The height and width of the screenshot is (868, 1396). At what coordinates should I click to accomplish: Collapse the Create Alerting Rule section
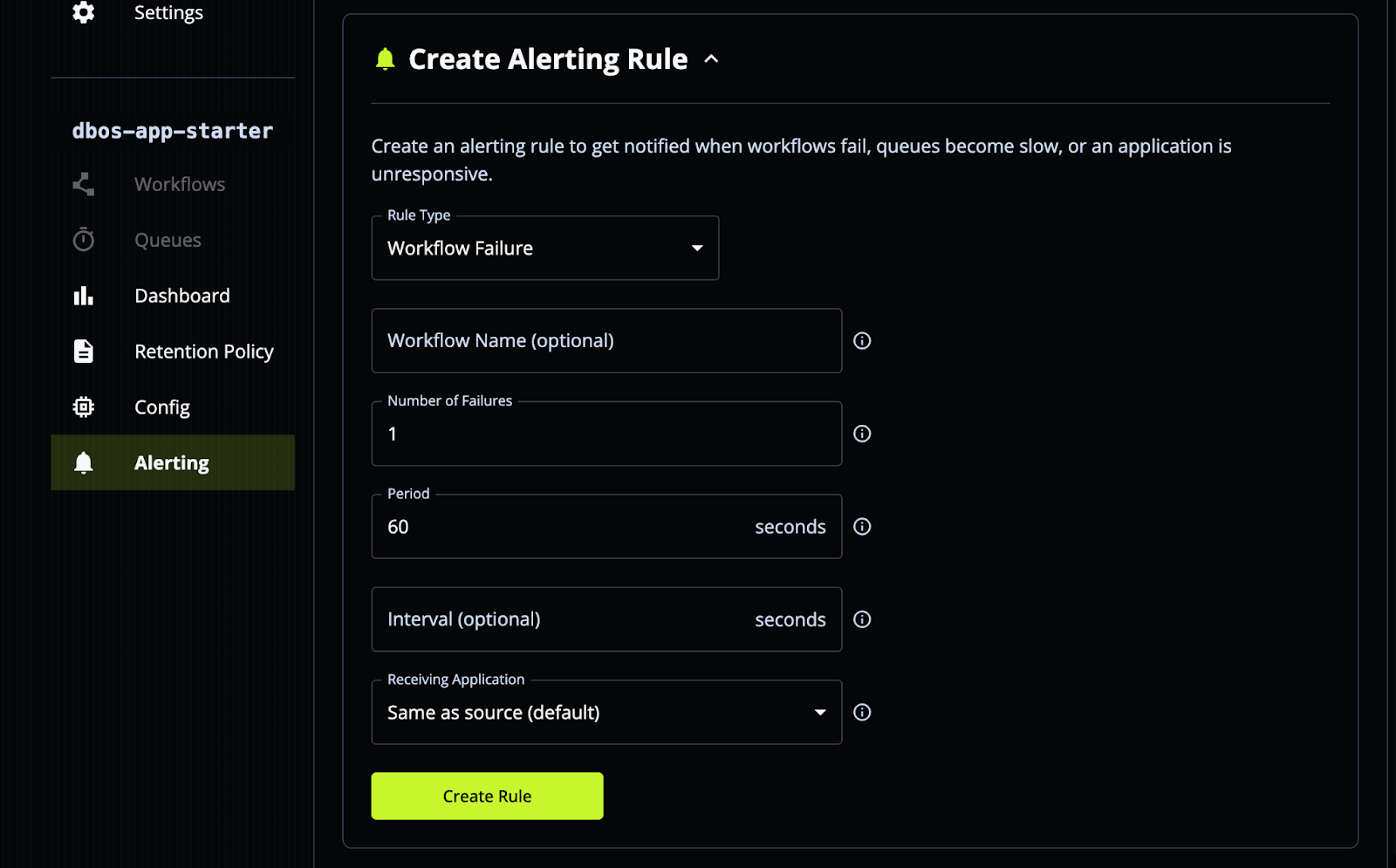tap(712, 58)
